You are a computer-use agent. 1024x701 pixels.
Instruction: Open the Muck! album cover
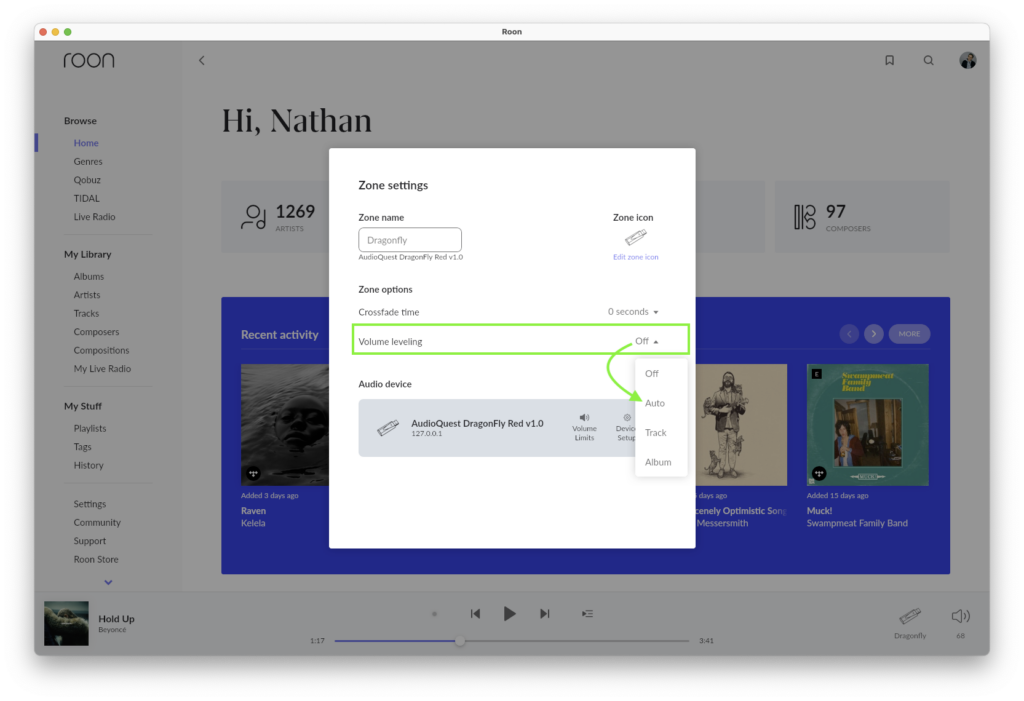point(867,425)
